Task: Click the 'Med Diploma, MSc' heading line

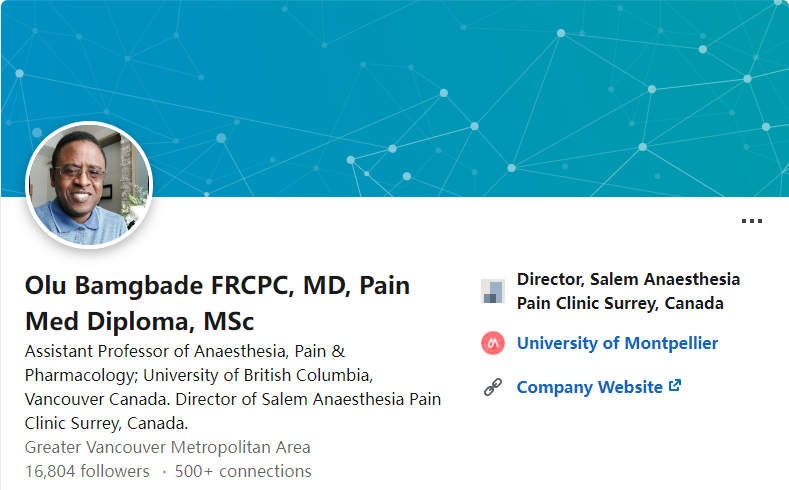Action: point(139,321)
